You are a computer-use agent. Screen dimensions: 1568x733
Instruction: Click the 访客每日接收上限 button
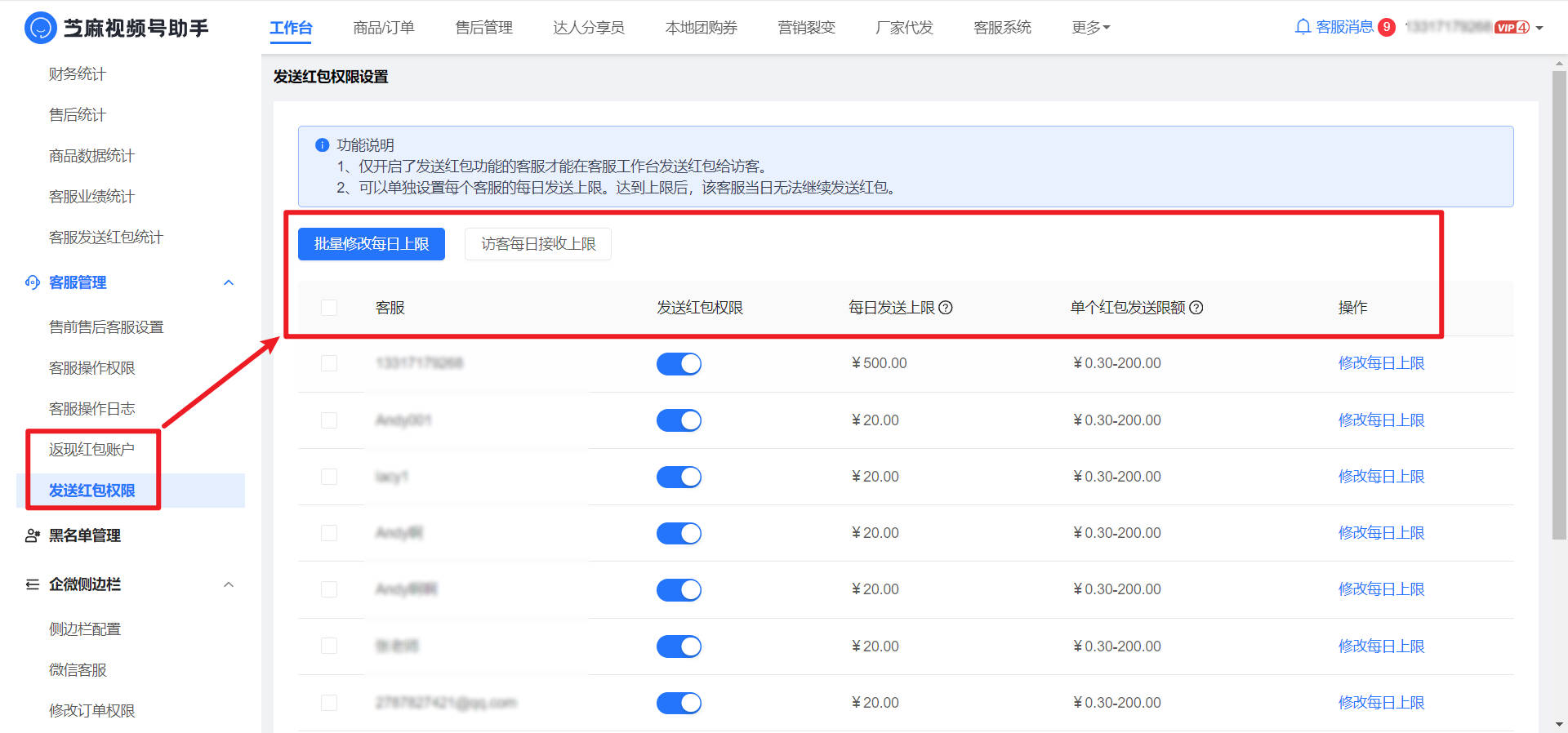[x=538, y=244]
